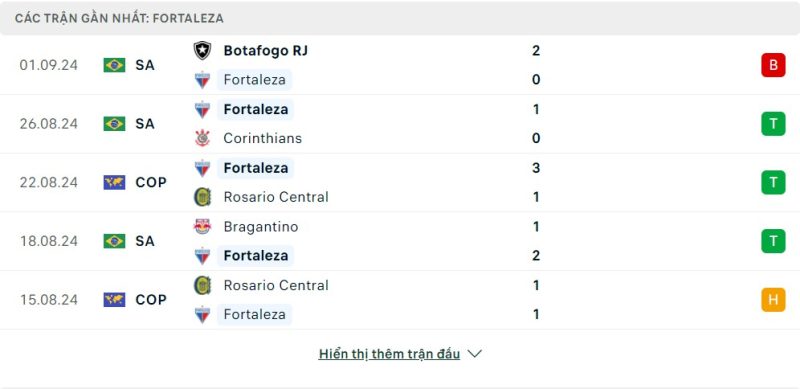Screen dimensions: 800x389
Task: Open the Hiển thị thêm trận đấu link
Action: 389,354
